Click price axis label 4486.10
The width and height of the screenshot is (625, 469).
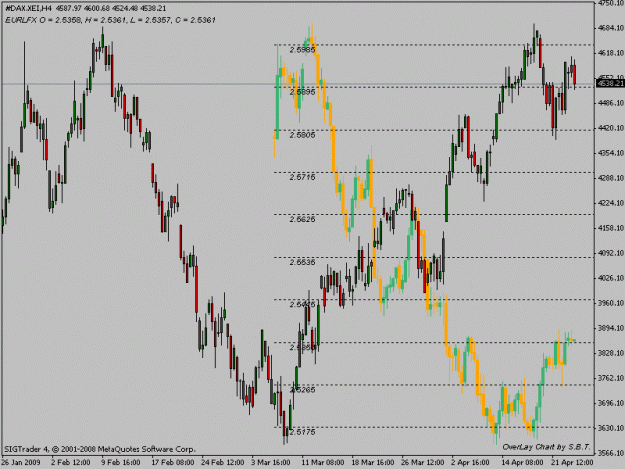[x=611, y=103]
